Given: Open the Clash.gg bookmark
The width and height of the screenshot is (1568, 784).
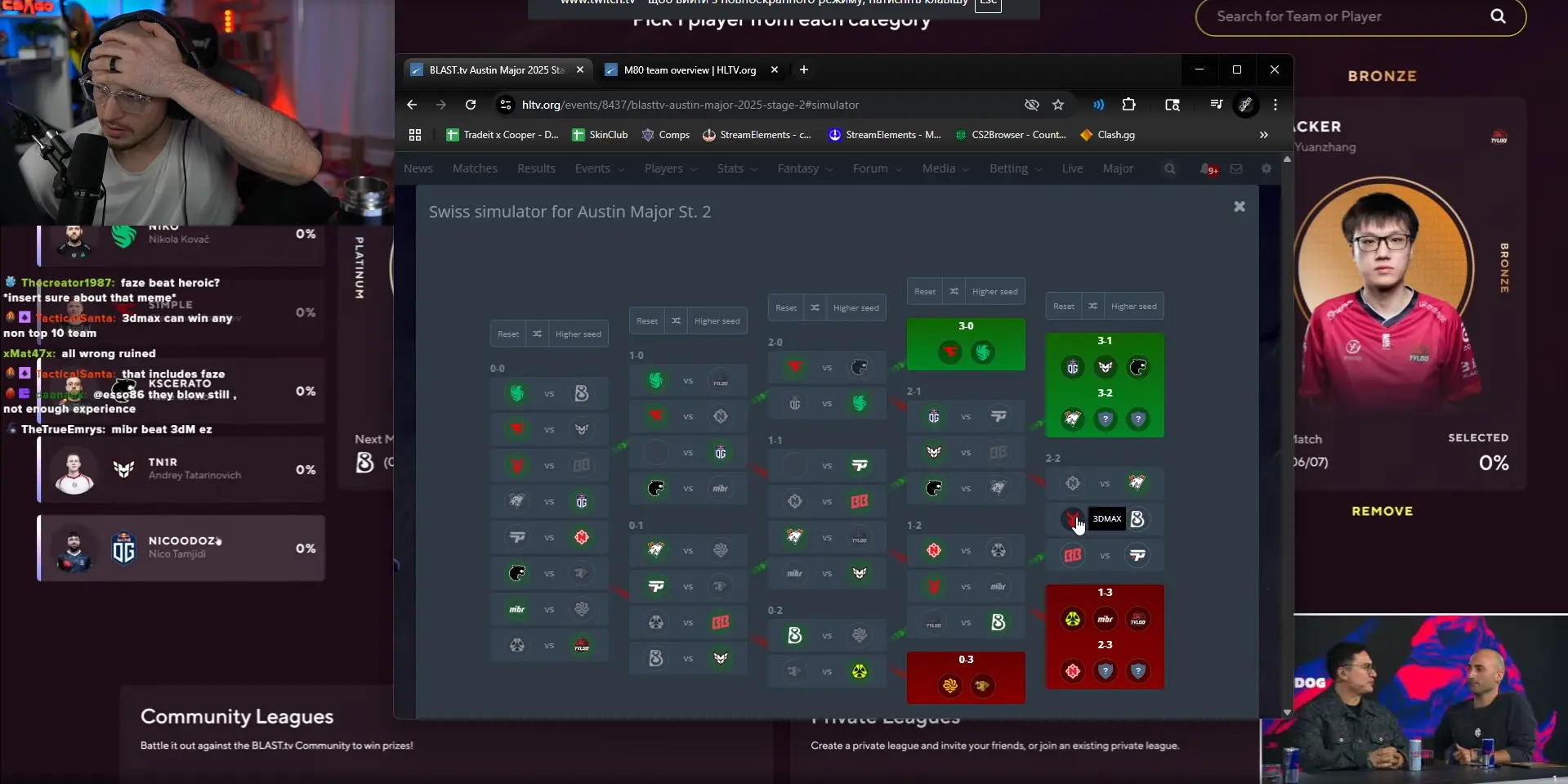Looking at the screenshot, I should 1108,135.
